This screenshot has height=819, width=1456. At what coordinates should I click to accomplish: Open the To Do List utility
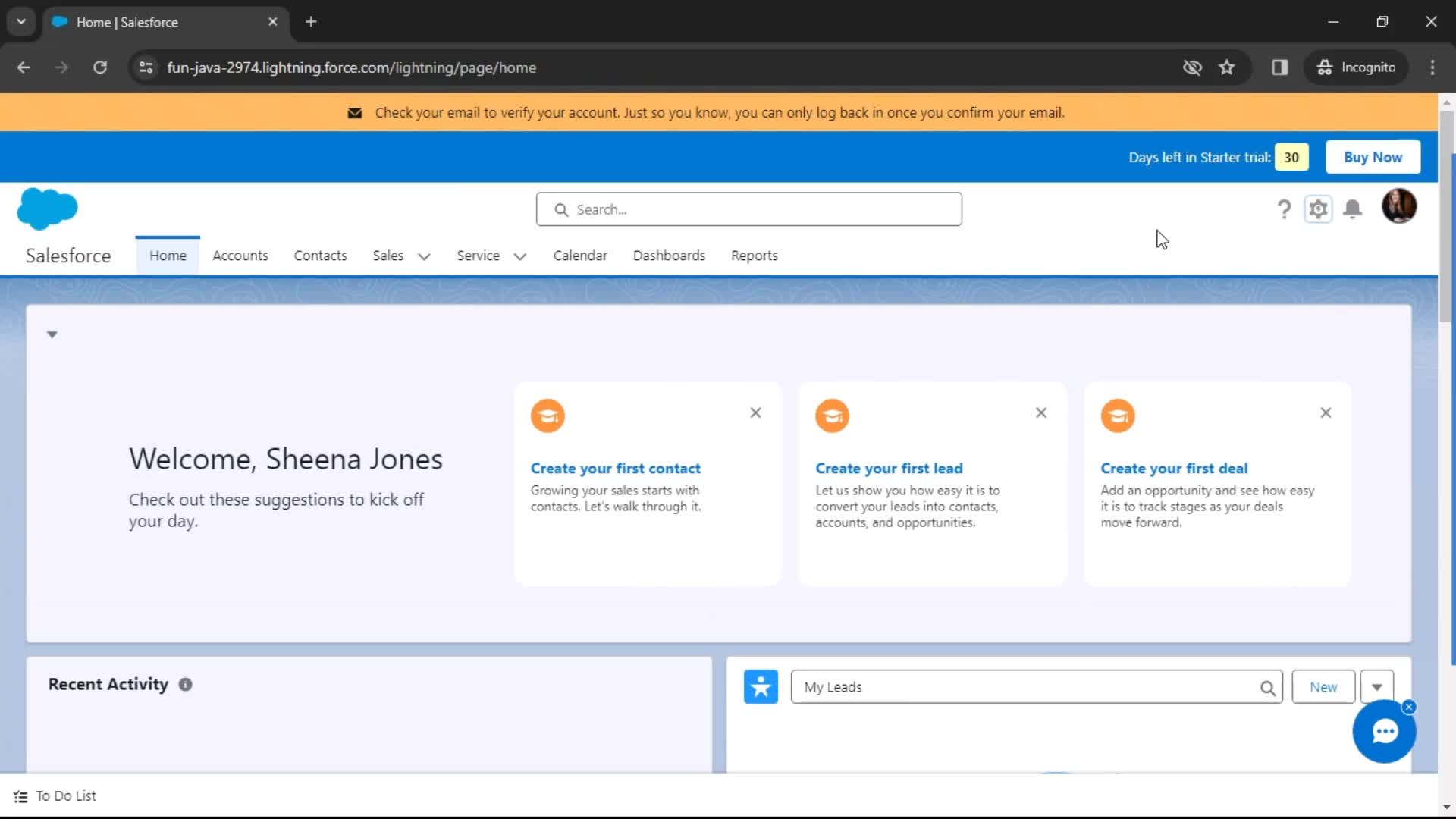(x=55, y=796)
